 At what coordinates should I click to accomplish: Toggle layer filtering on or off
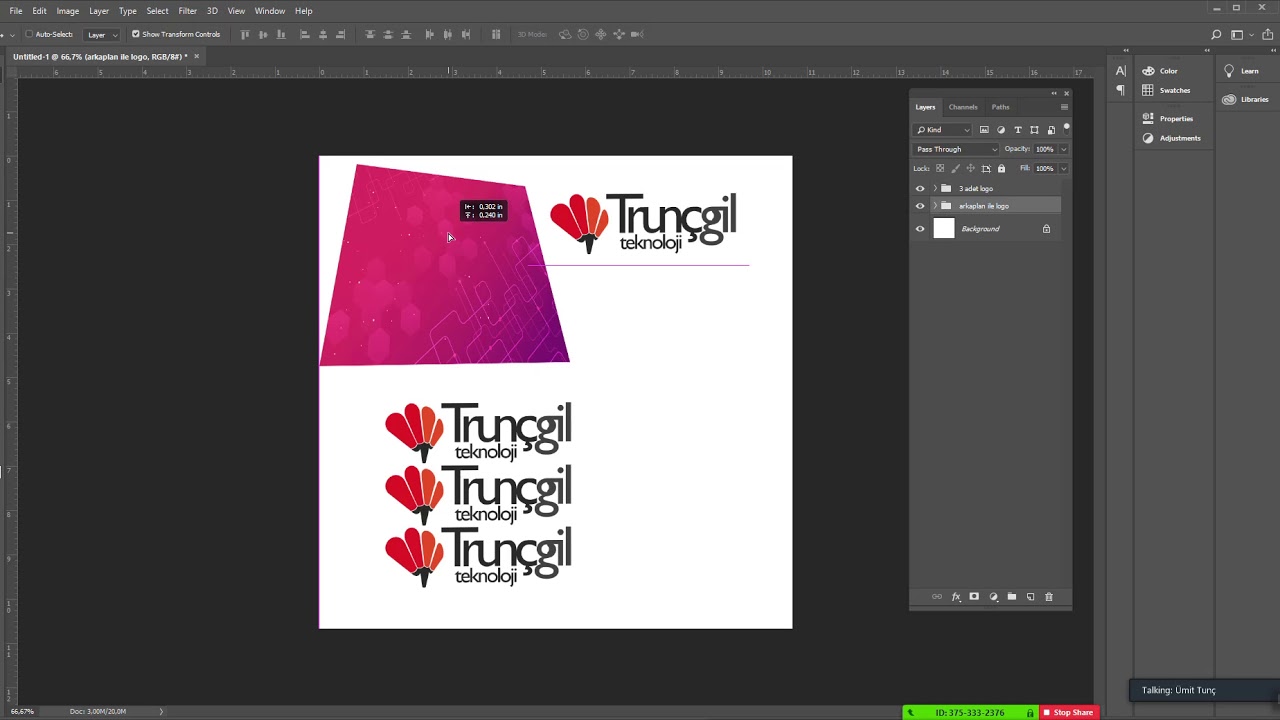pos(1066,127)
